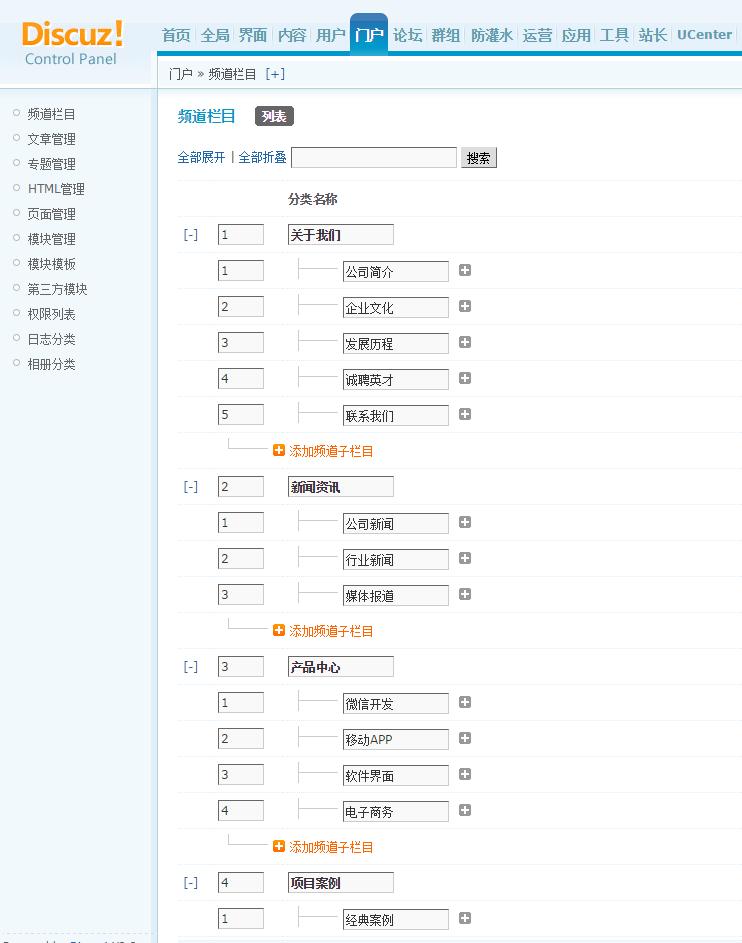Collapse the 新闻资讯 category tree
The width and height of the screenshot is (742, 943).
(190, 486)
